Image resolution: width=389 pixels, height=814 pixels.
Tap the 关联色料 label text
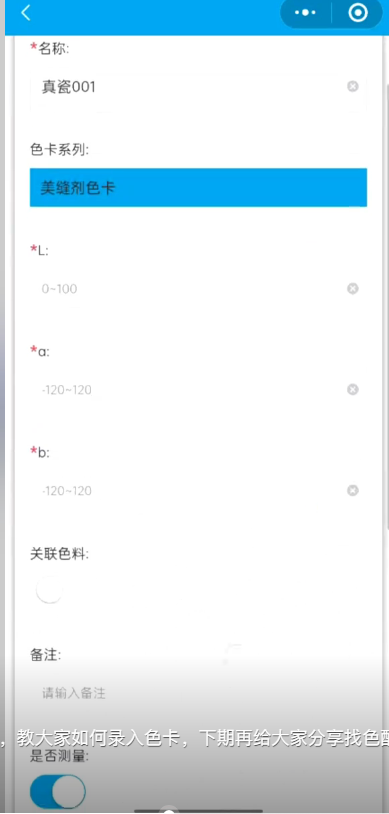60,554
